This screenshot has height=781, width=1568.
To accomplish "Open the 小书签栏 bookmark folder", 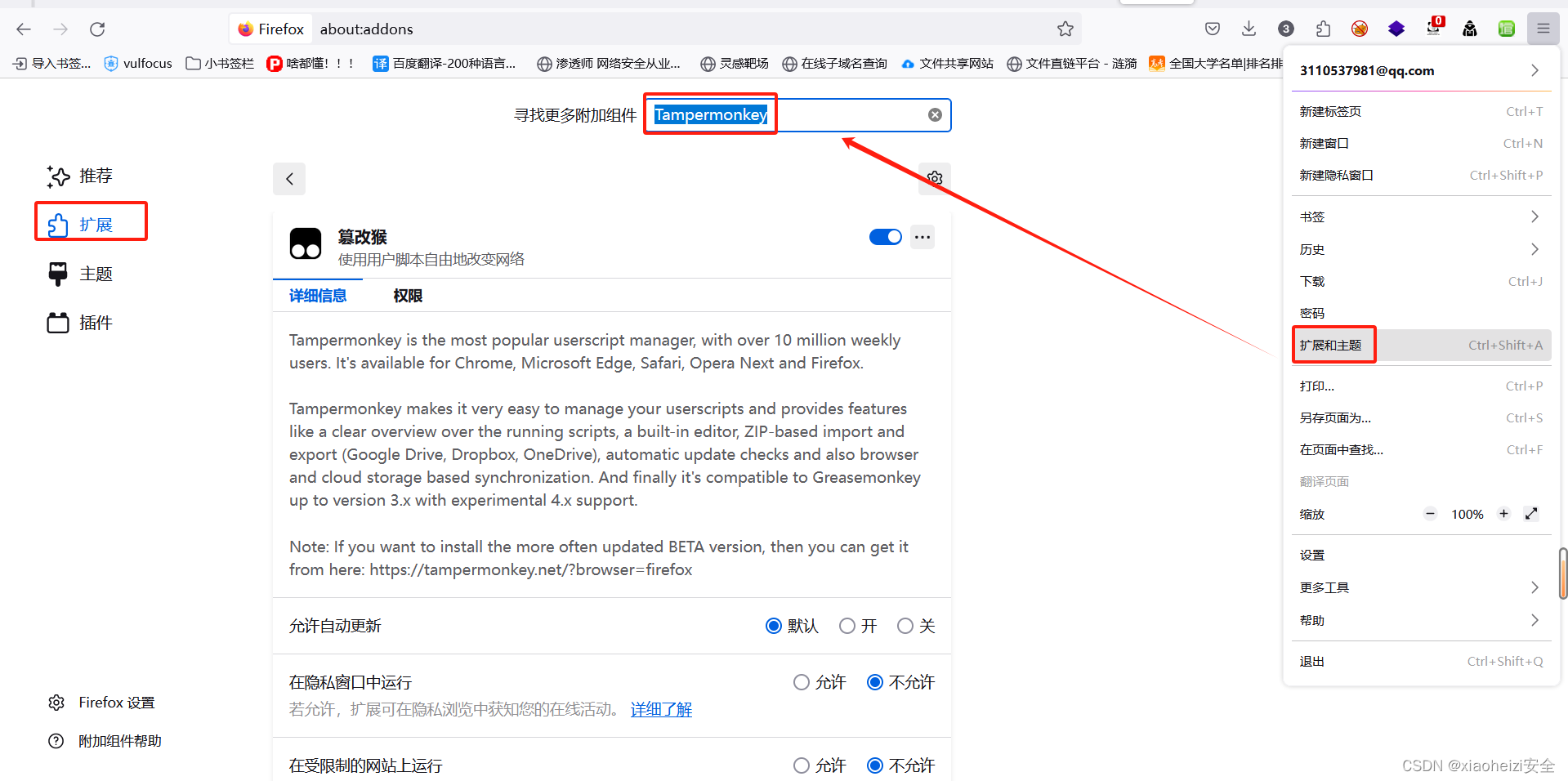I will tap(220, 63).
